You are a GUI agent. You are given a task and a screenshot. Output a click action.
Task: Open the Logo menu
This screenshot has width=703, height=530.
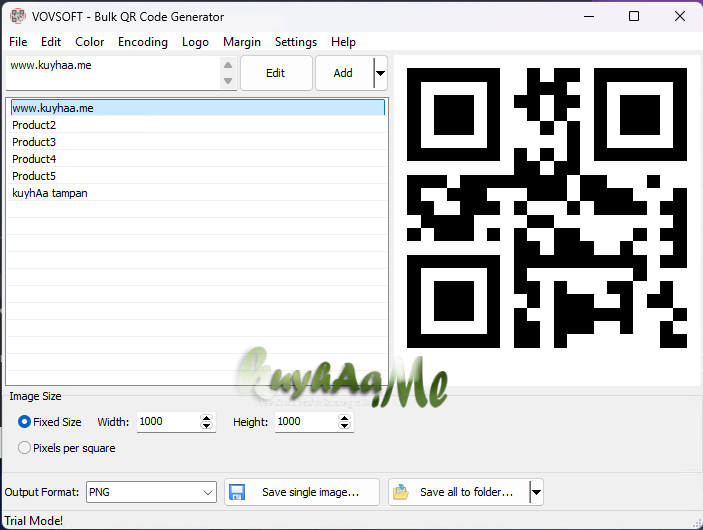pyautogui.click(x=195, y=42)
